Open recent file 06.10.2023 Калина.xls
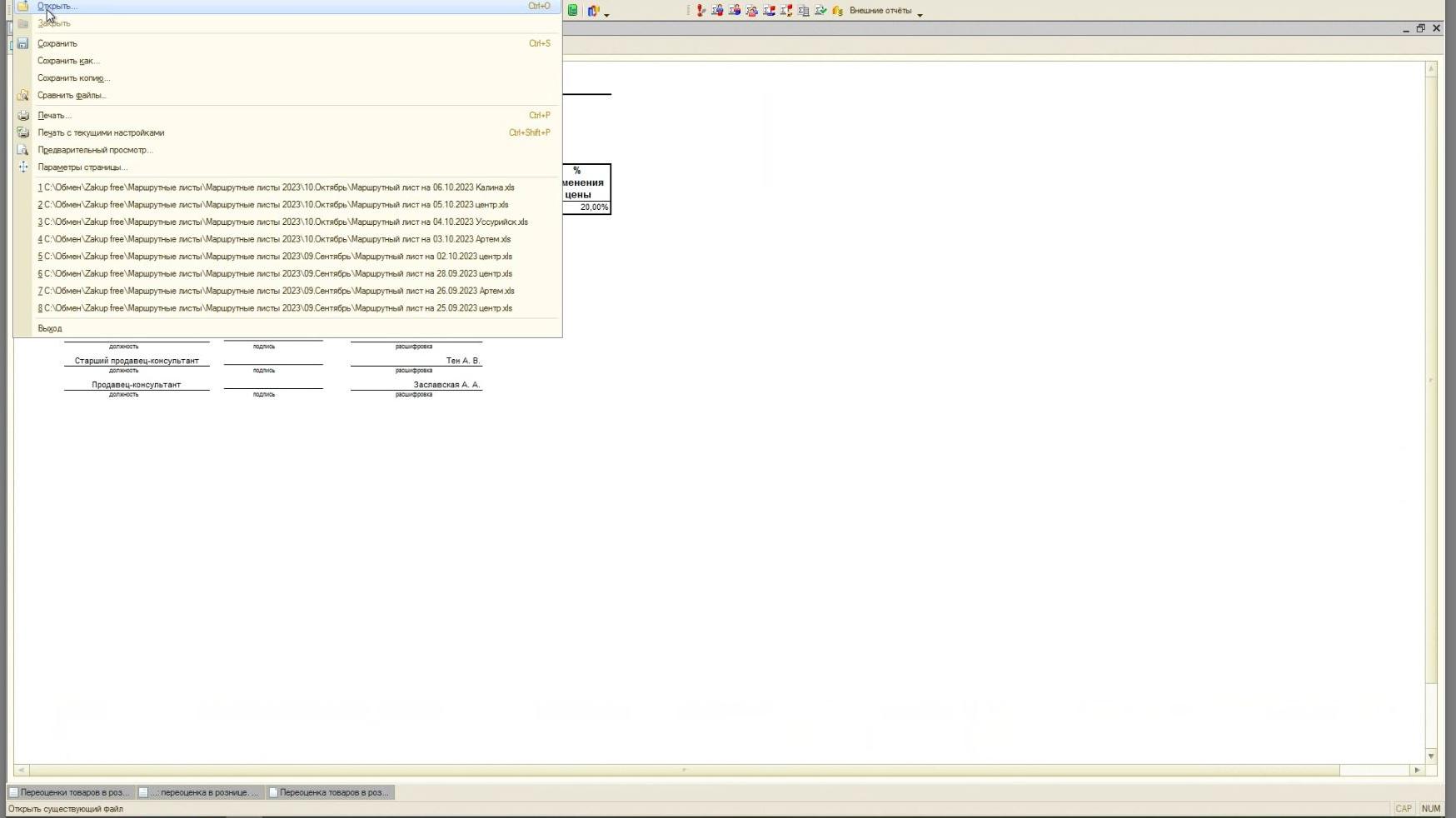 [287, 187]
